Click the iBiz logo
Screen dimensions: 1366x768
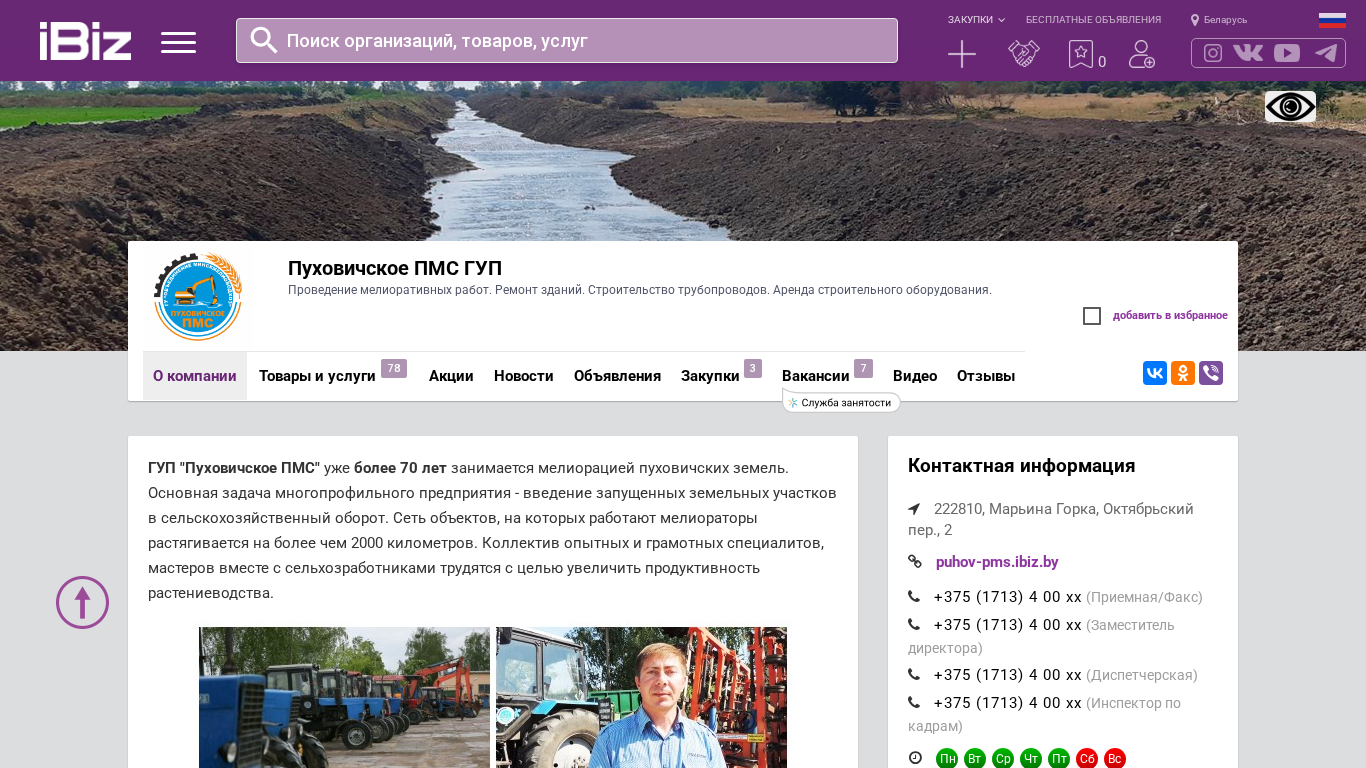(x=85, y=41)
